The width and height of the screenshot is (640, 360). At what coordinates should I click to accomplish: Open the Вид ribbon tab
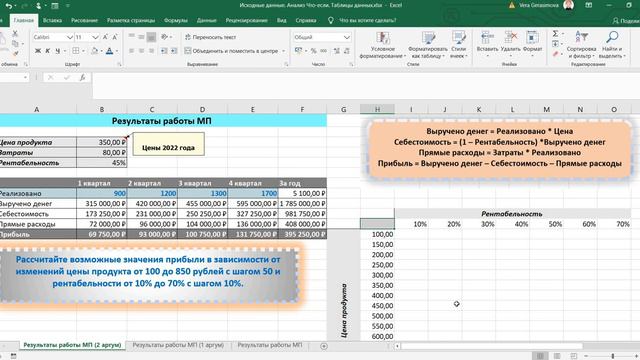(x=281, y=20)
